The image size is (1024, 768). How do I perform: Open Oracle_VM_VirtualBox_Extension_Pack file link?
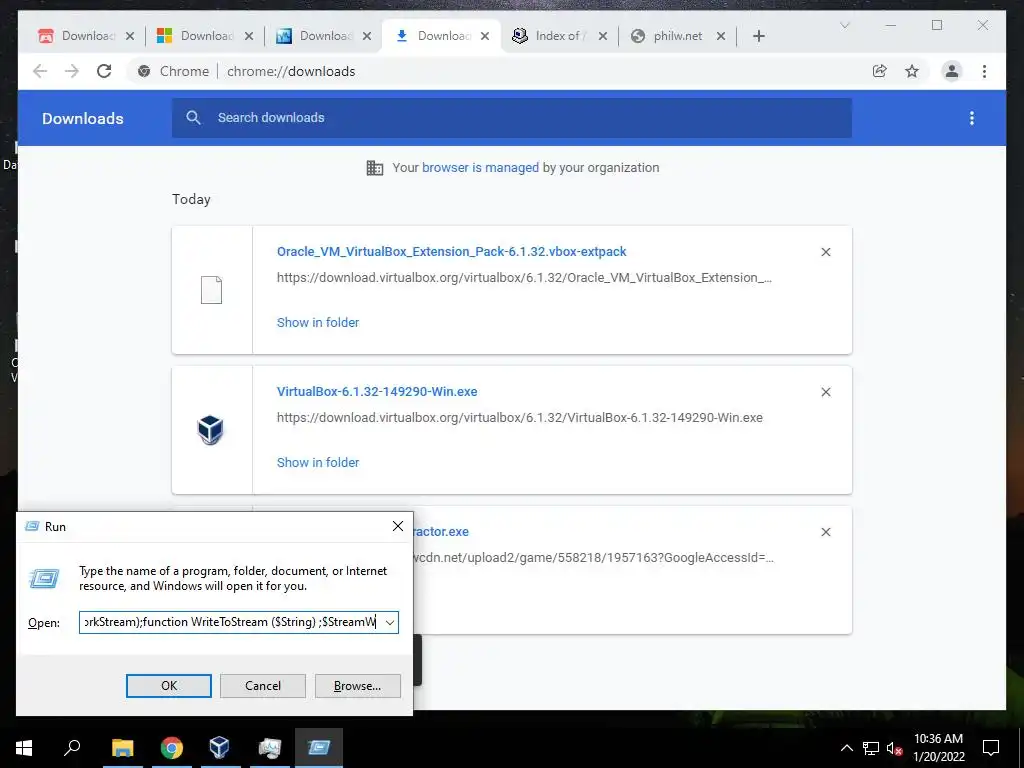[451, 251]
